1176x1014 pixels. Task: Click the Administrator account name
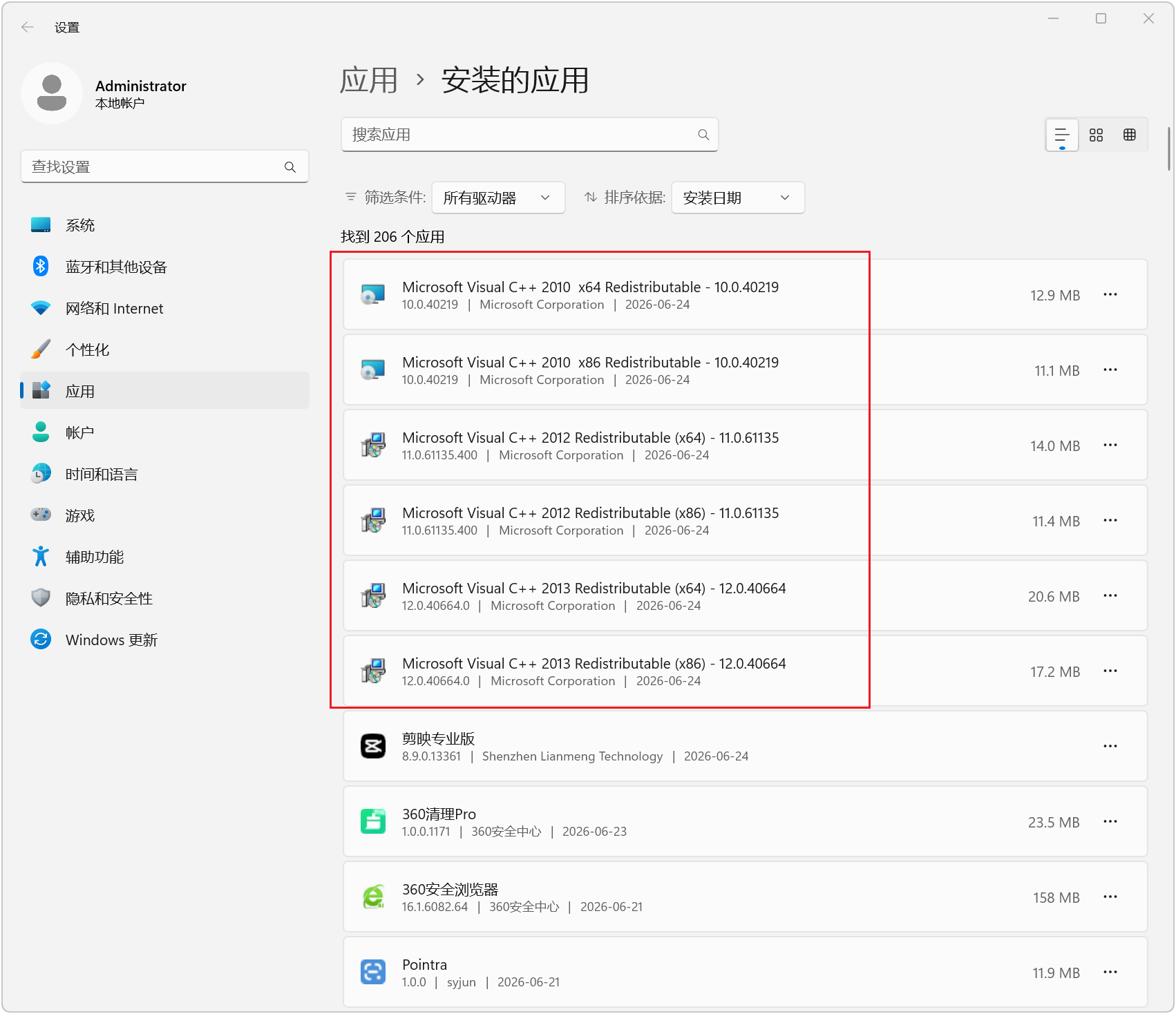[141, 86]
